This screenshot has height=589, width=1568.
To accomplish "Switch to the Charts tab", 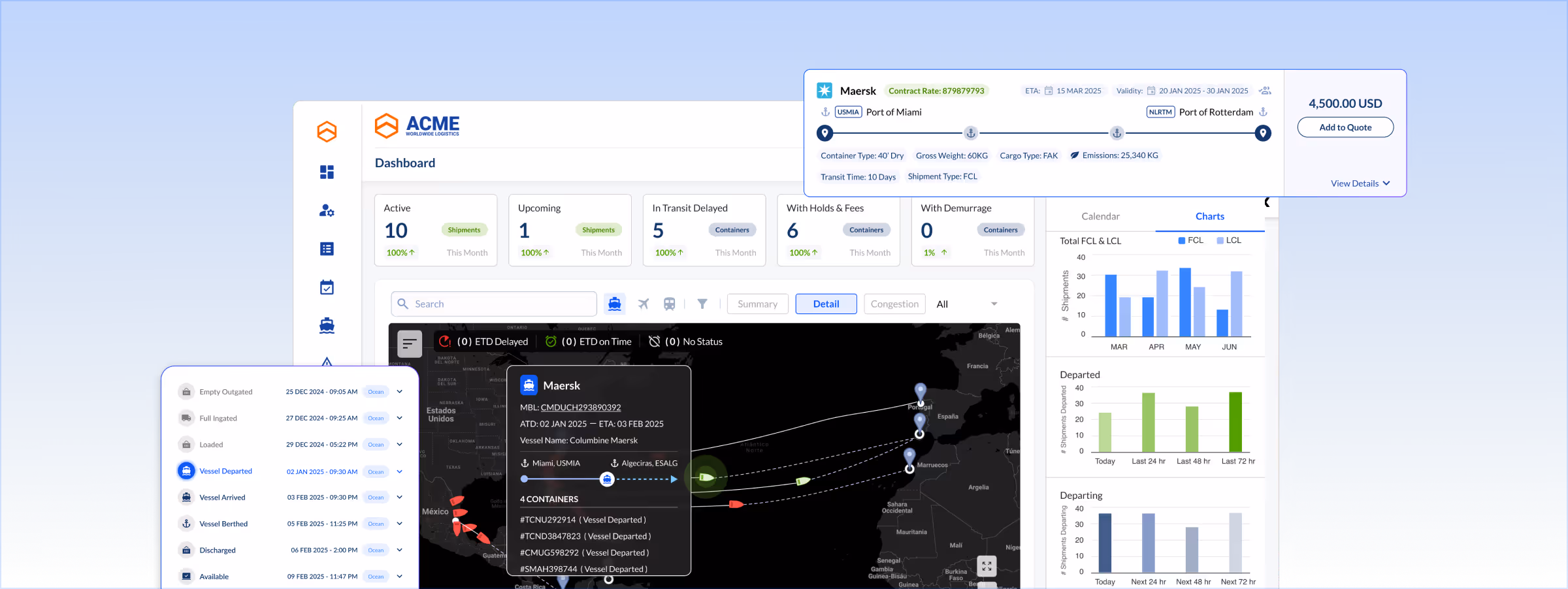I will point(1210,216).
